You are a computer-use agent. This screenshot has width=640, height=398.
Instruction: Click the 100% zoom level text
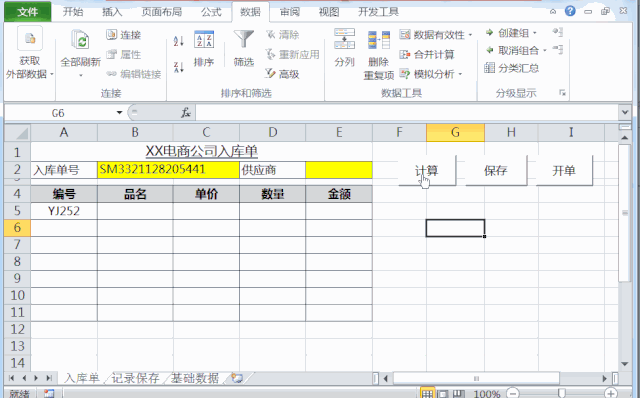[487, 394]
